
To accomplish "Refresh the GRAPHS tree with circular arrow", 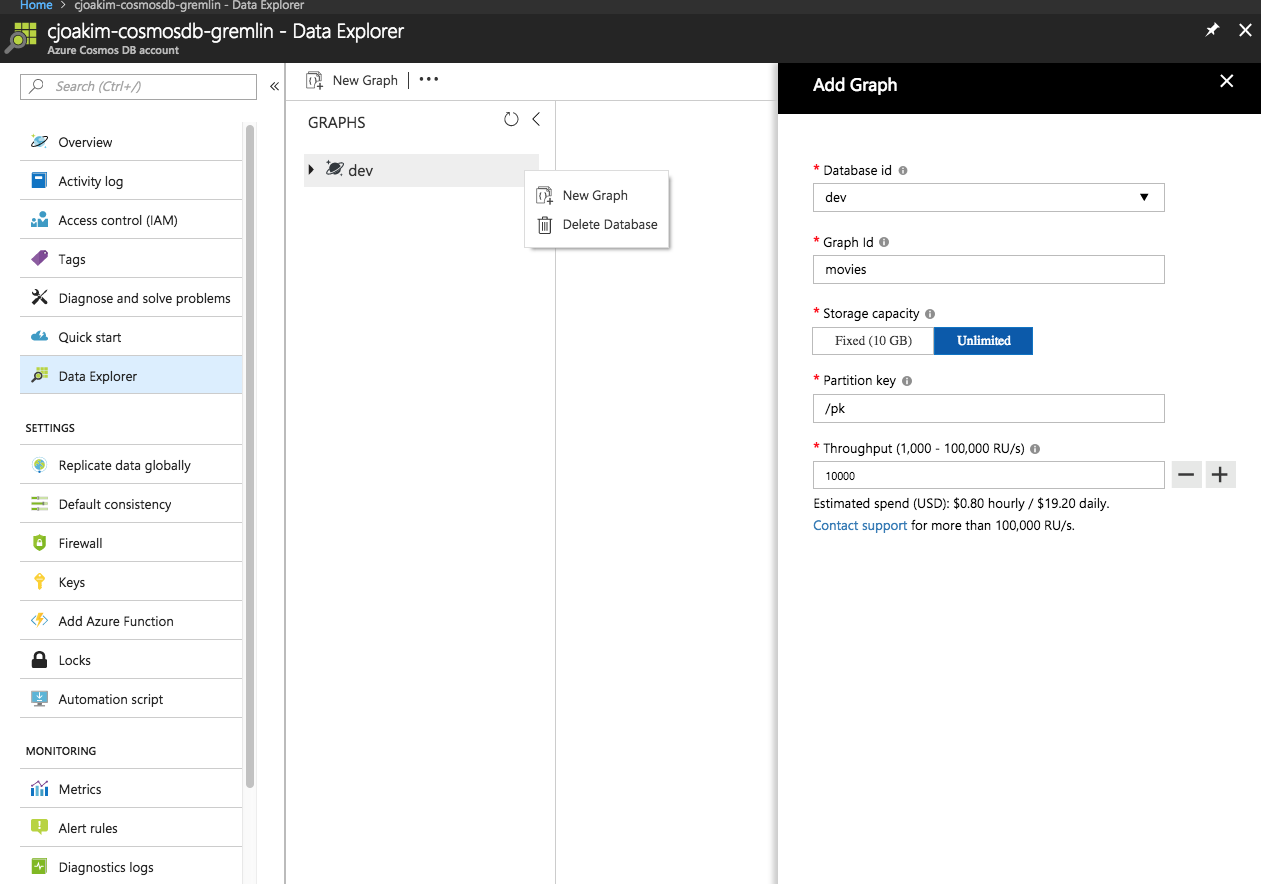I will (x=511, y=120).
